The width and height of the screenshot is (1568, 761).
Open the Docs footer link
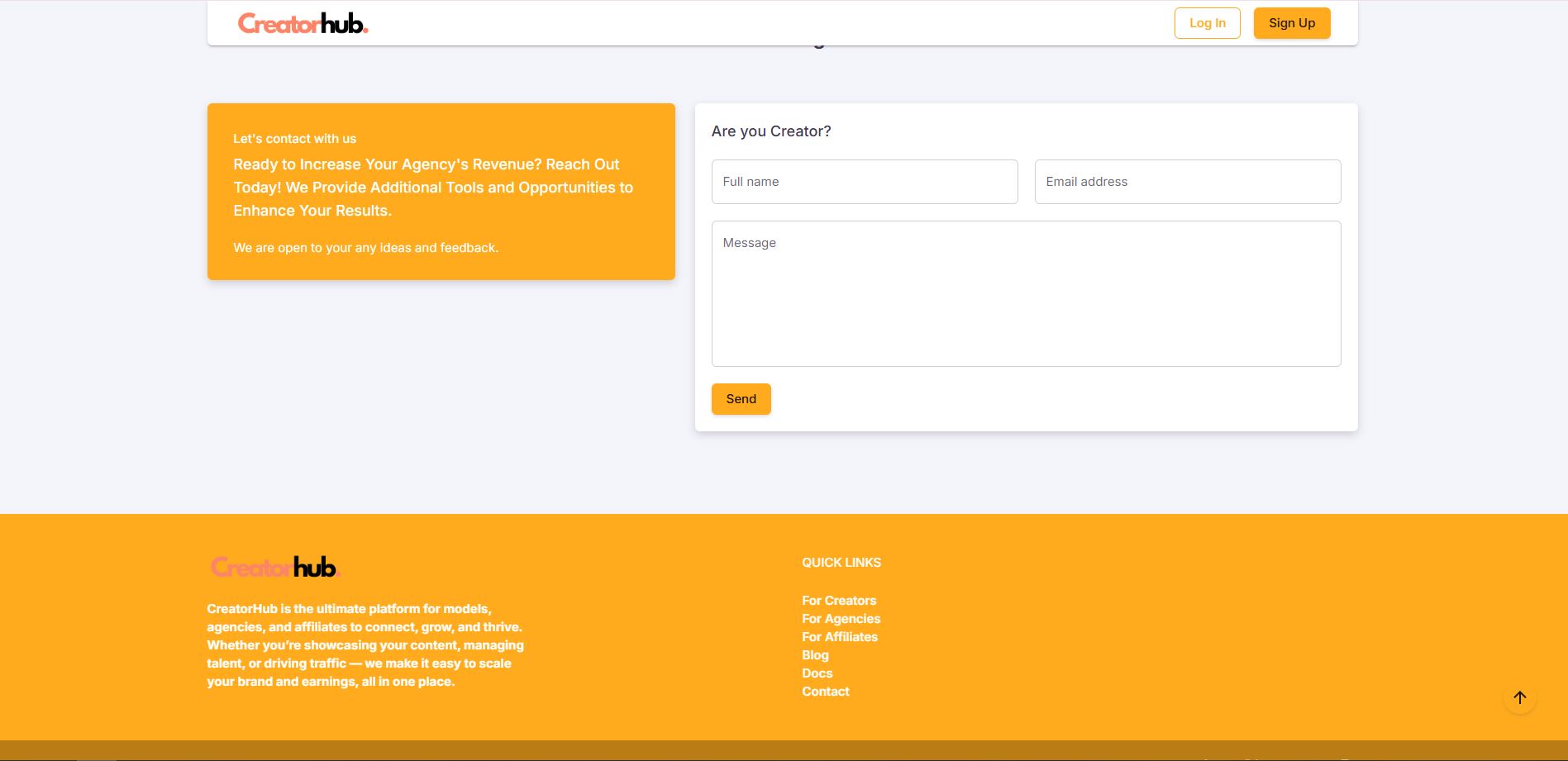(x=817, y=673)
